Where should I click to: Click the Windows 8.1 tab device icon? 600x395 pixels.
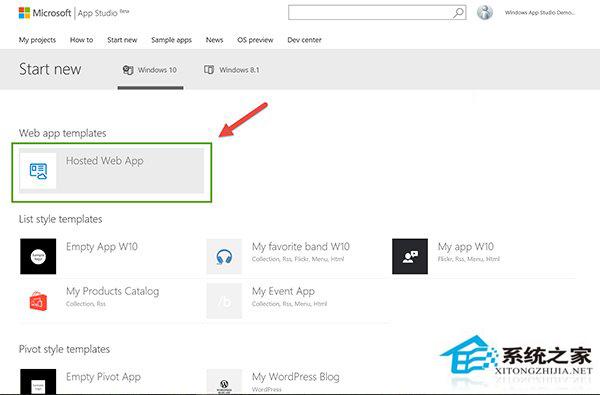click(209, 70)
